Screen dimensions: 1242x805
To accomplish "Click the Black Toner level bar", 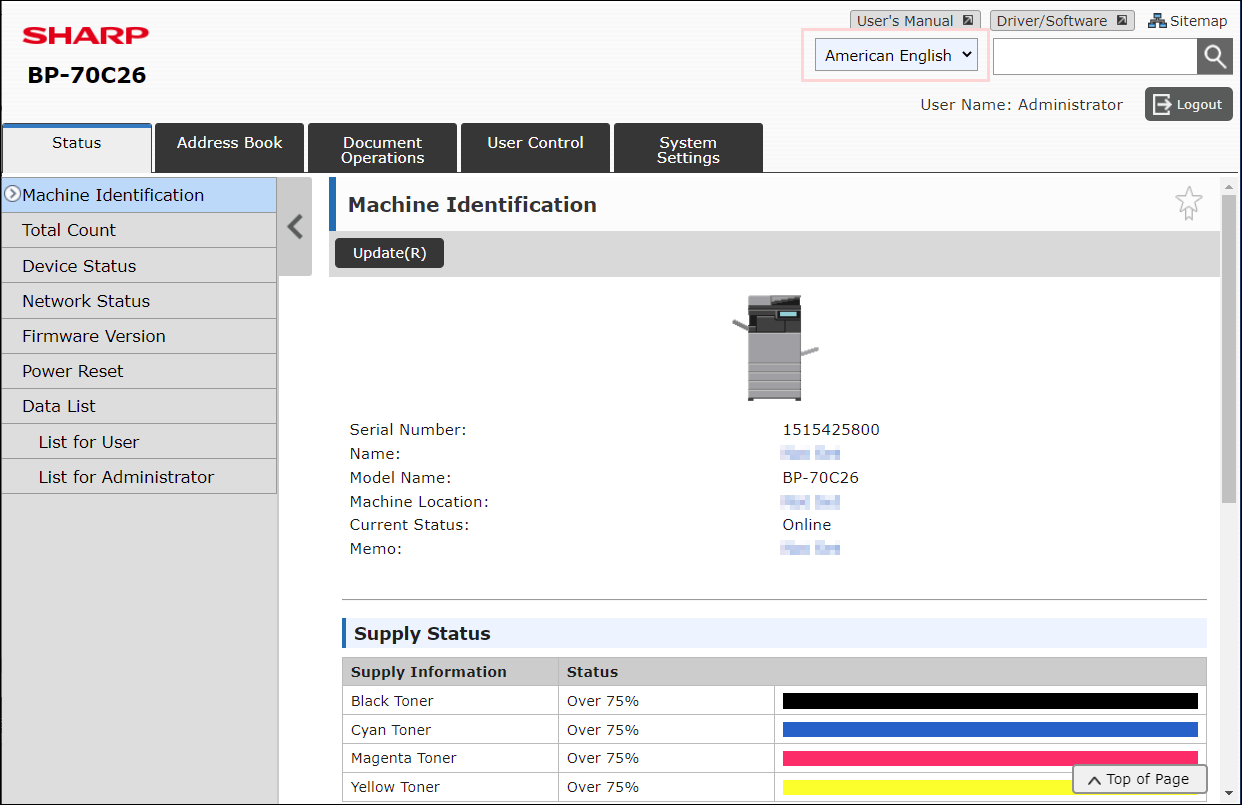I will 990,701.
